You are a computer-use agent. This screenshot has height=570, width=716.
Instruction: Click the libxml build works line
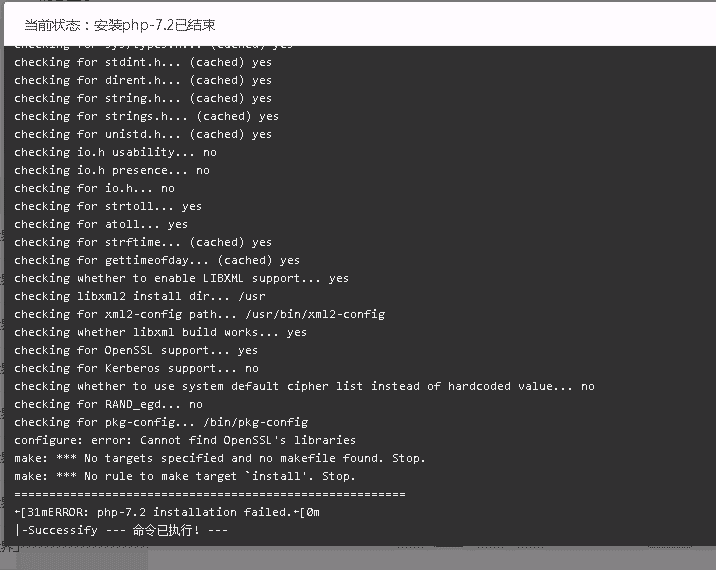[x=160, y=332]
